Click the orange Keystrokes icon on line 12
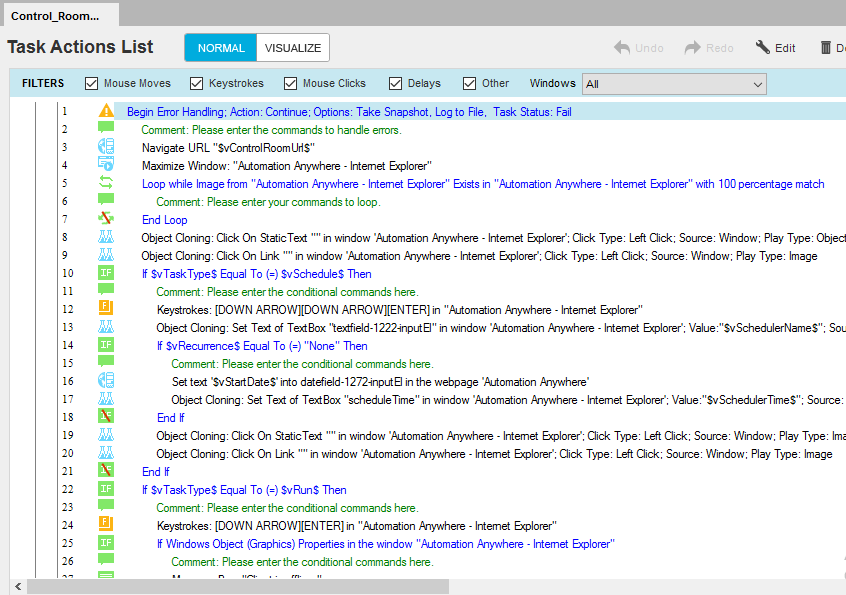The height and width of the screenshot is (595, 846). pos(106,310)
